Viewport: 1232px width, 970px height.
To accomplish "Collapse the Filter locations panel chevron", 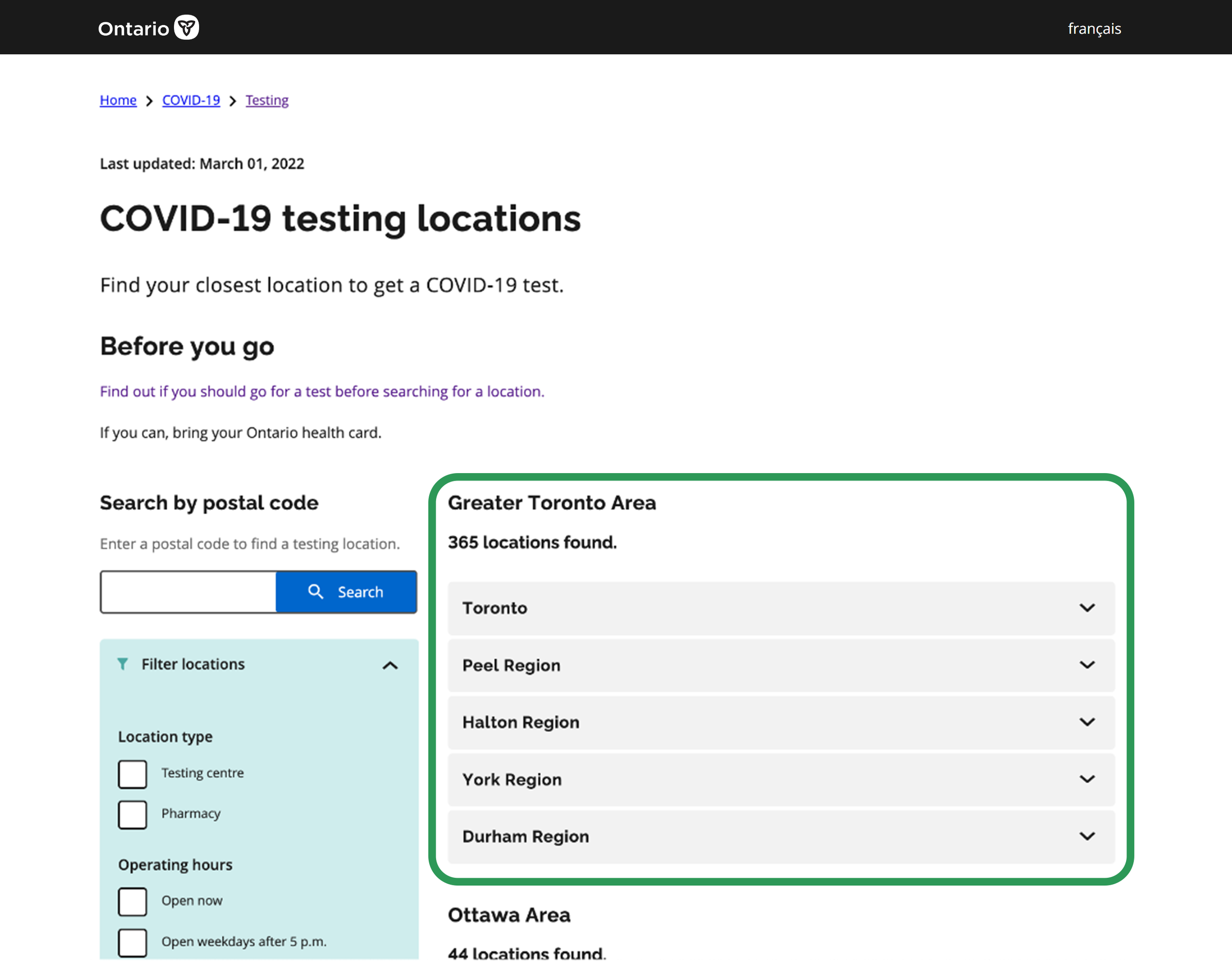I will [390, 665].
